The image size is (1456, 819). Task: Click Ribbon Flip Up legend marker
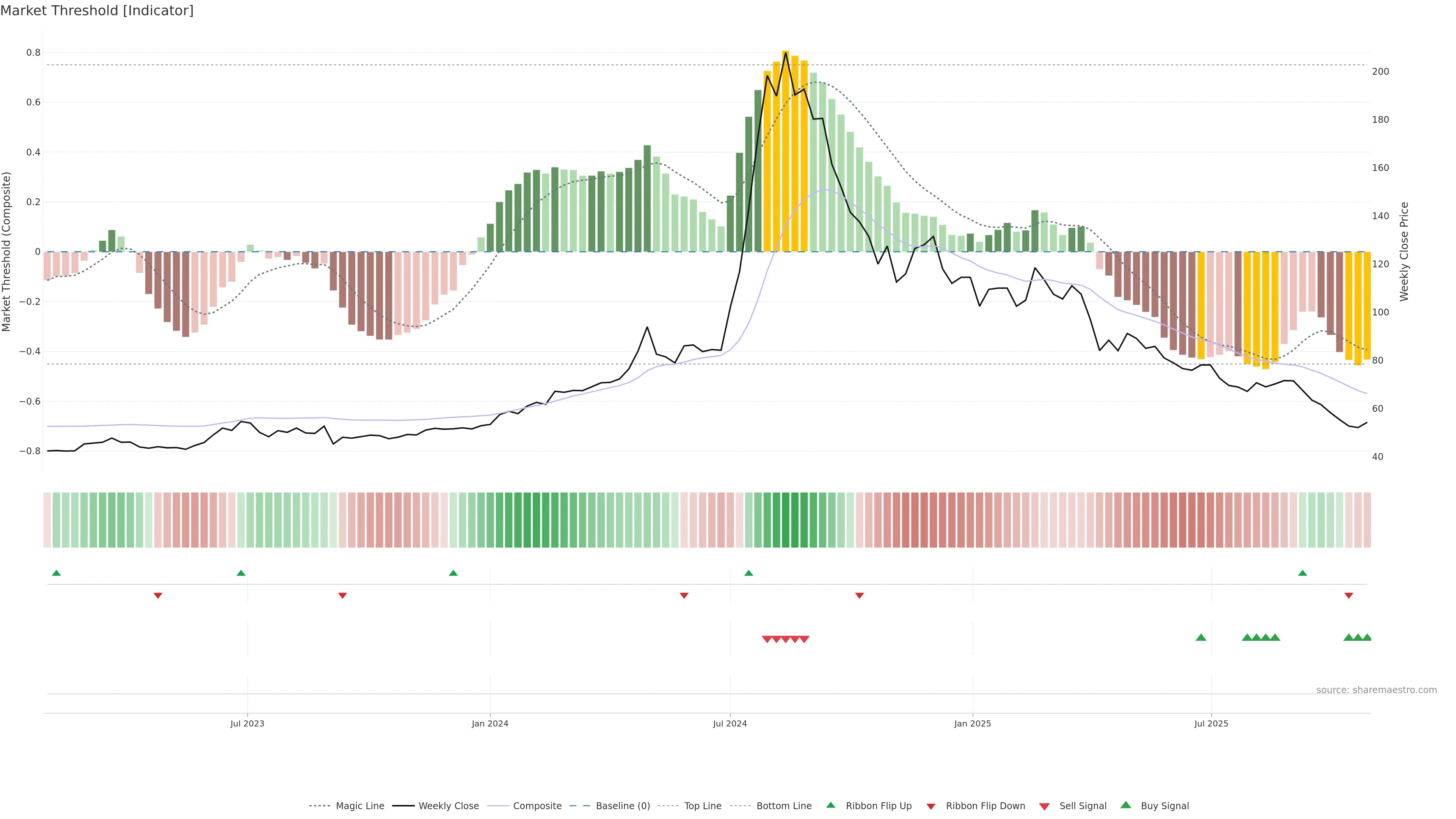tap(830, 805)
